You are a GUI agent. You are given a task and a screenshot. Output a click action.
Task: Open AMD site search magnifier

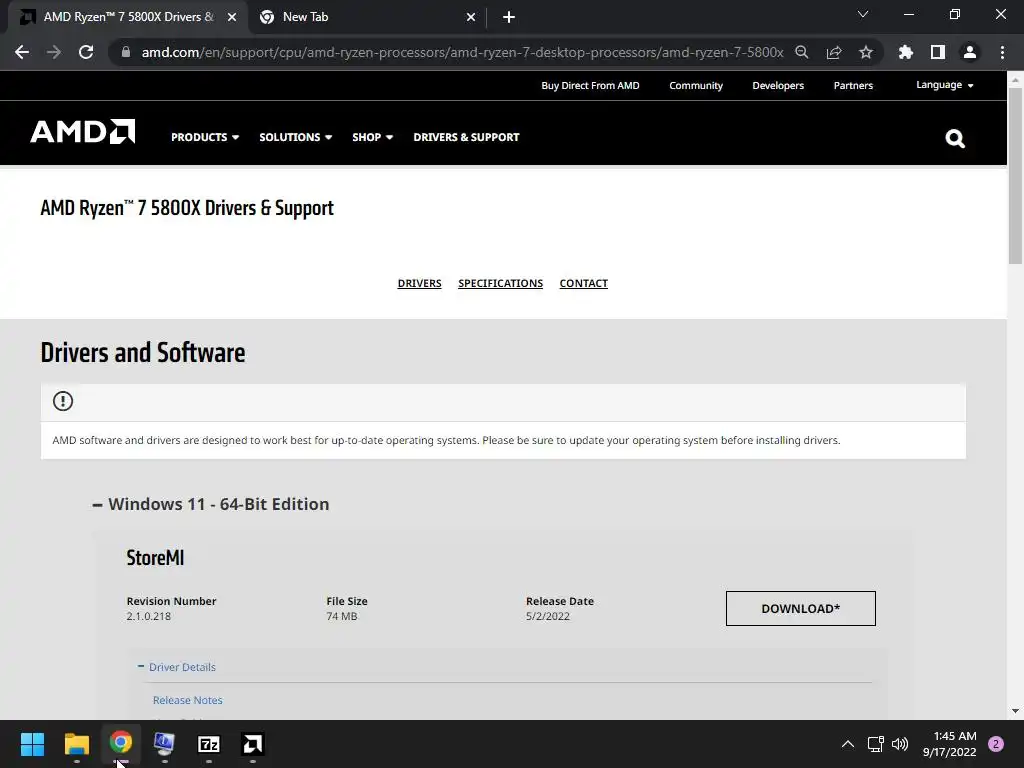coord(955,138)
